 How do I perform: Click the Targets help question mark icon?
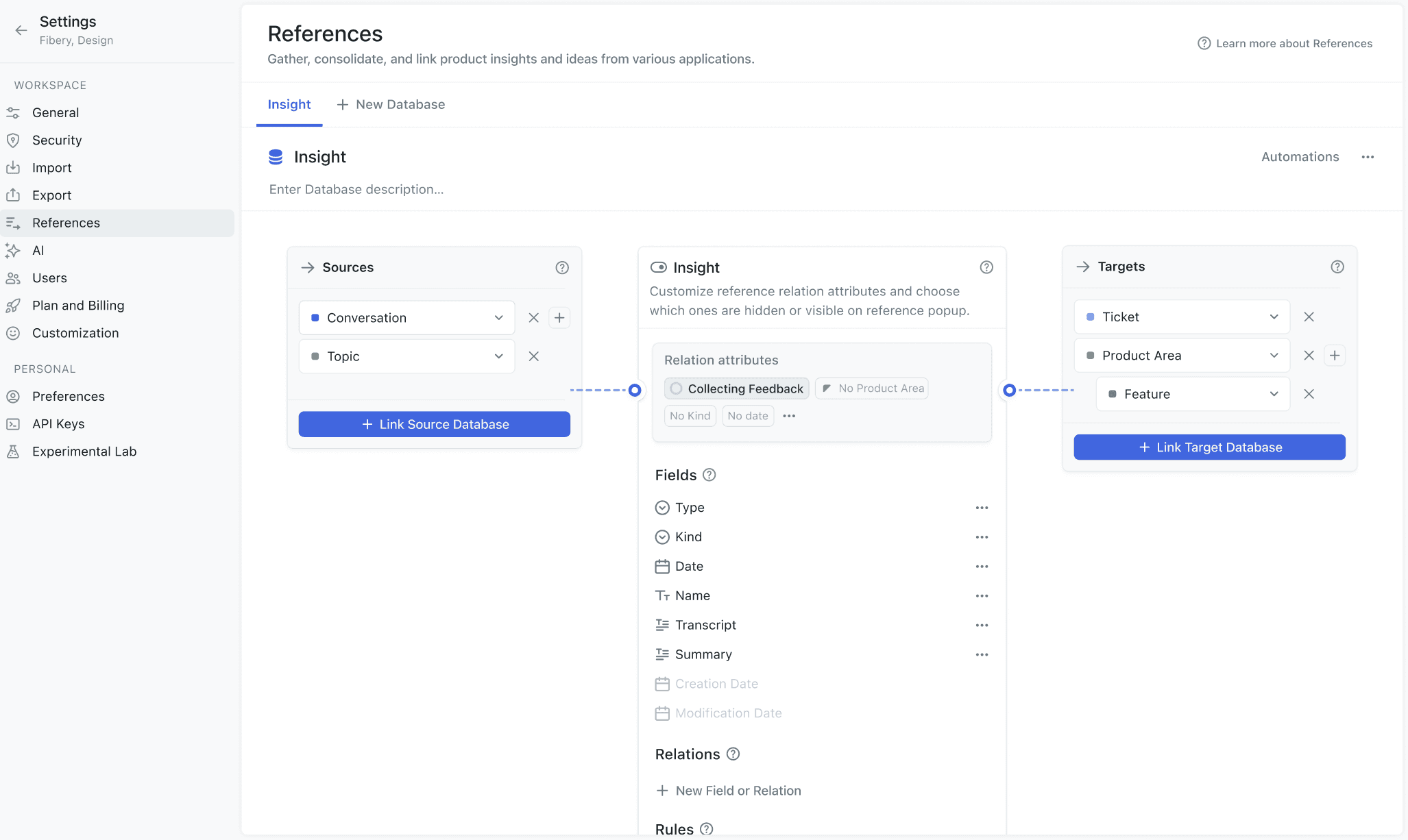point(1337,267)
